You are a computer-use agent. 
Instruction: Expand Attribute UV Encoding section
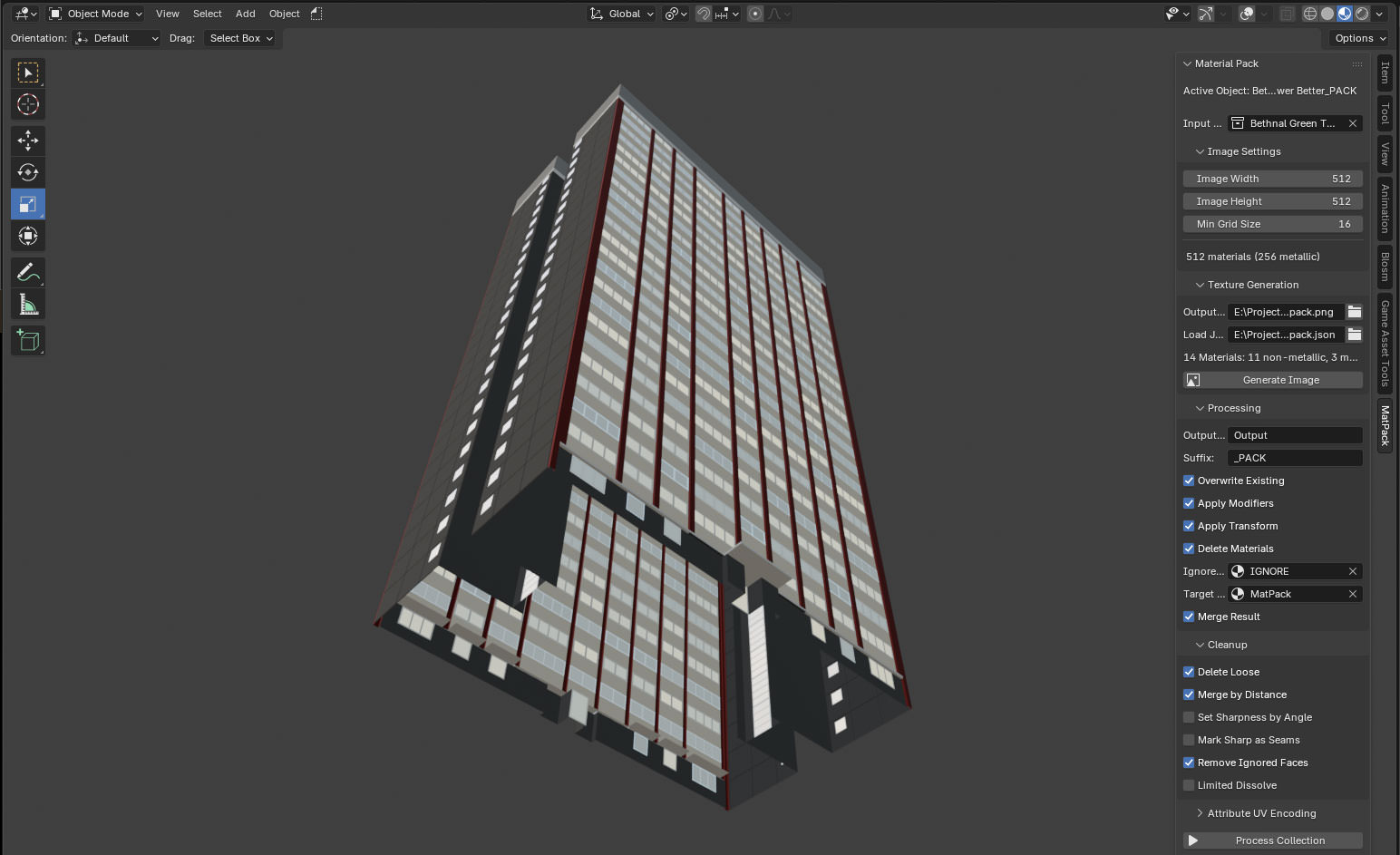click(1260, 813)
